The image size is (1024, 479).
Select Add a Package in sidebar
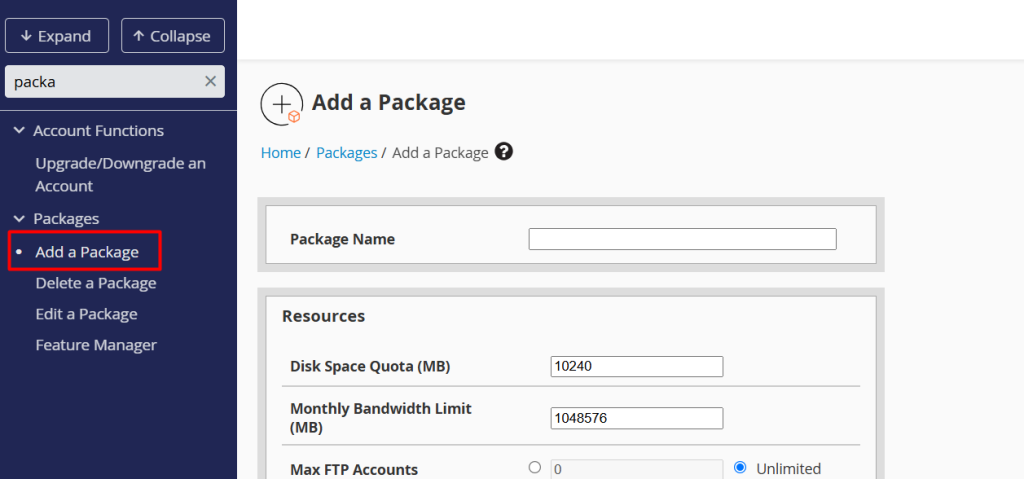pyautogui.click(x=87, y=252)
